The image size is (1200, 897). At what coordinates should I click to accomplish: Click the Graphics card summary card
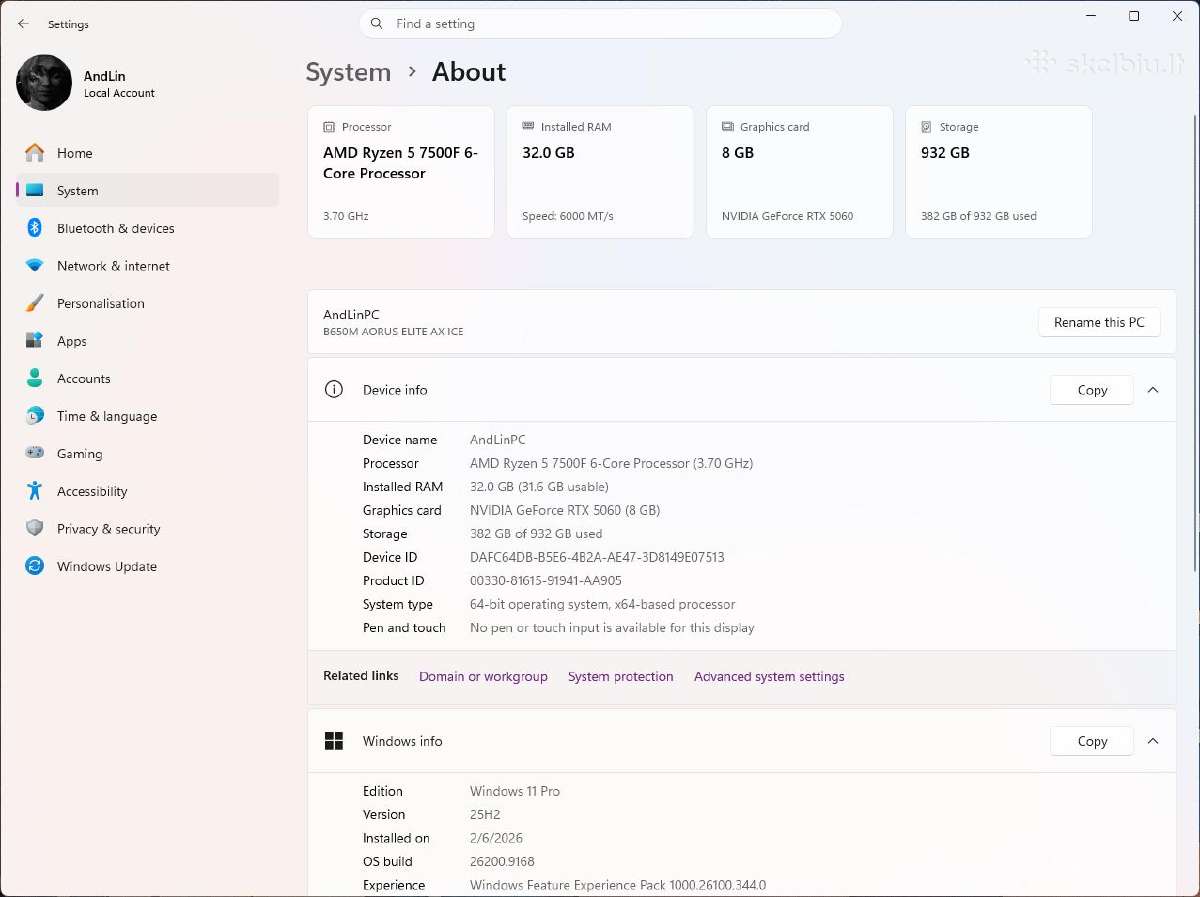point(800,172)
